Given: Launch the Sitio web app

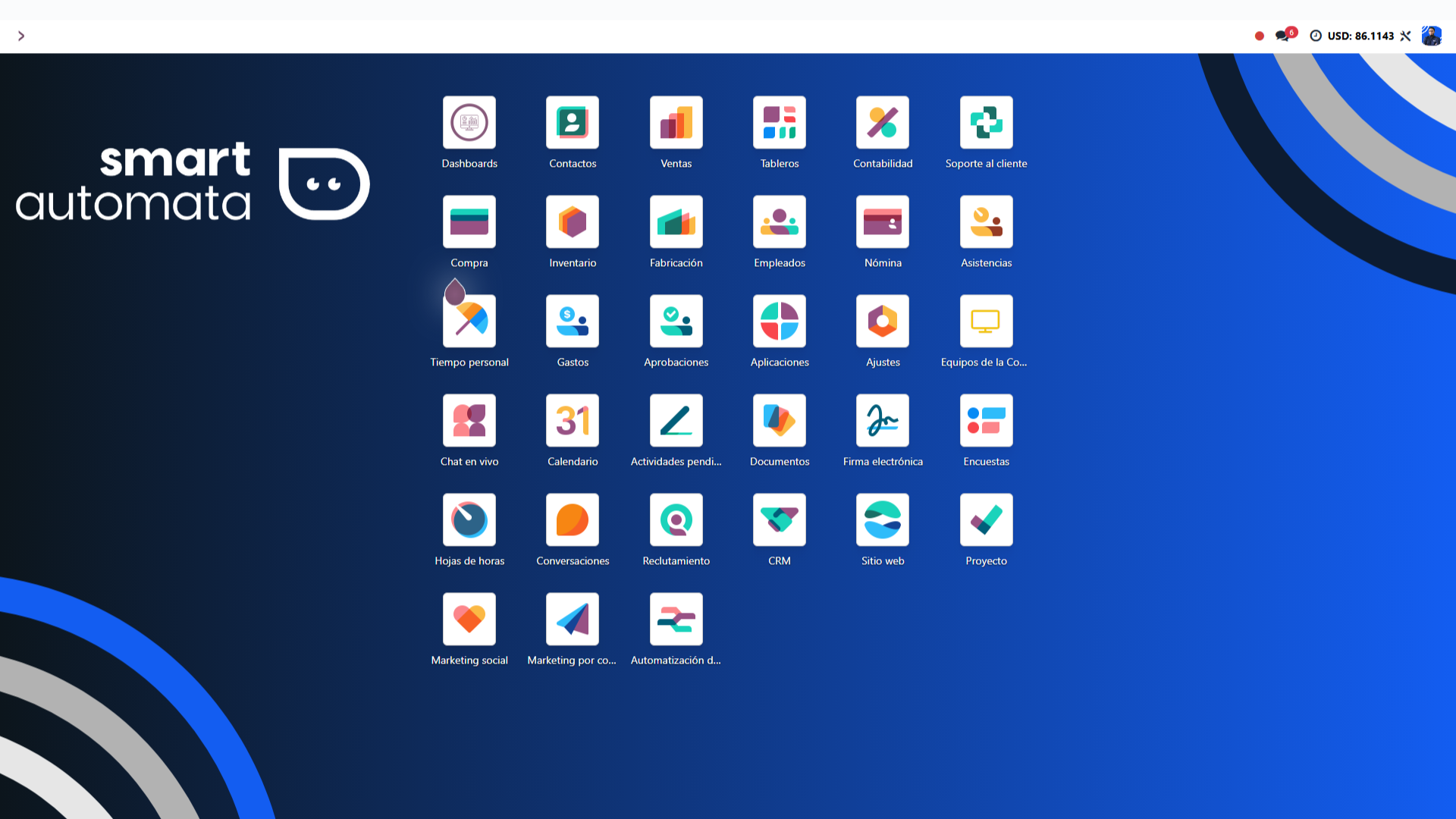Looking at the screenshot, I should click(883, 519).
